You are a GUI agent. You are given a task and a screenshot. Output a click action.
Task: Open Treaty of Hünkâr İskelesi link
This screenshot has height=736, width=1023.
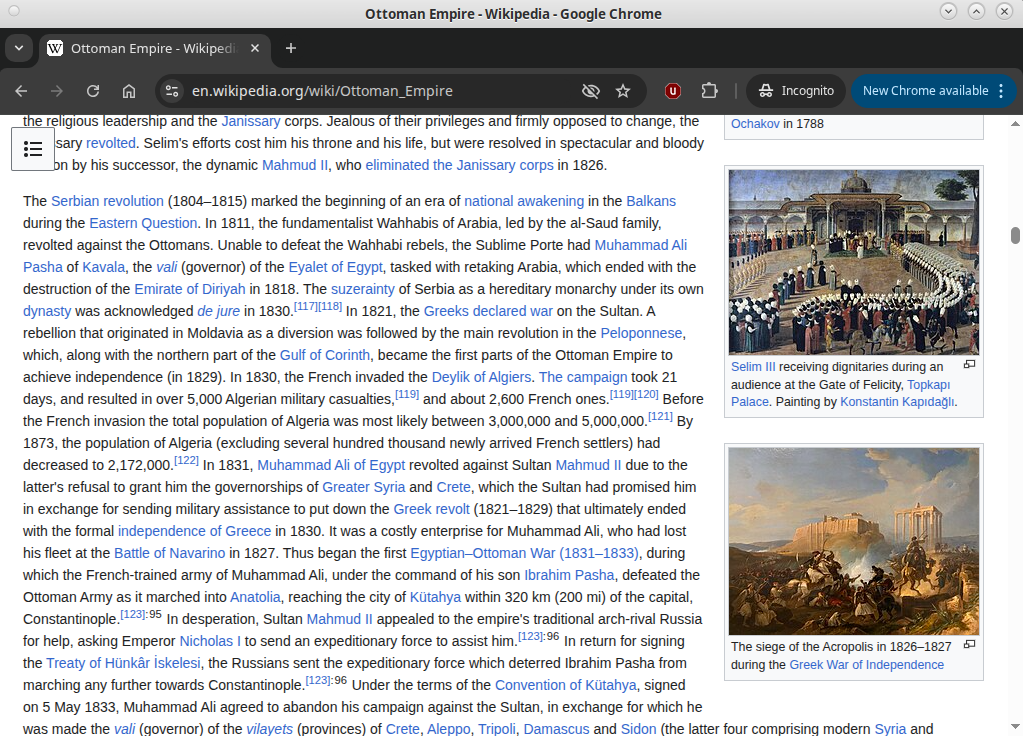coord(123,664)
